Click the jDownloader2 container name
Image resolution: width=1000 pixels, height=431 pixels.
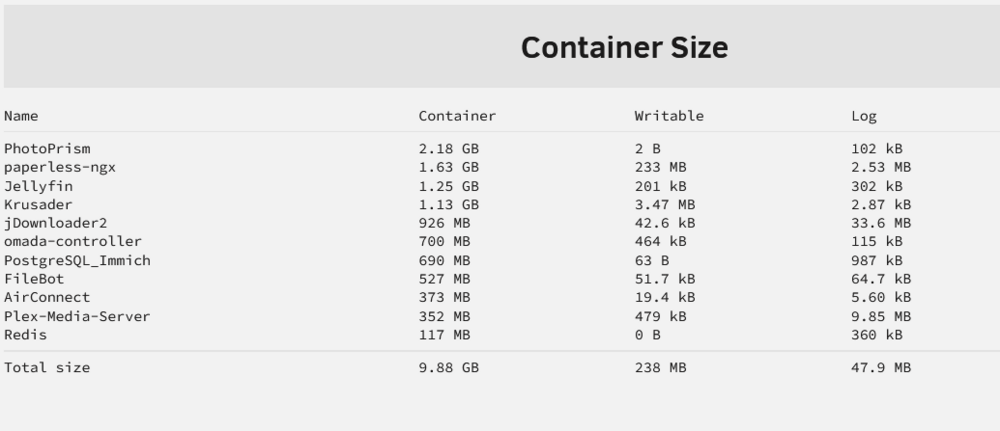coord(55,223)
